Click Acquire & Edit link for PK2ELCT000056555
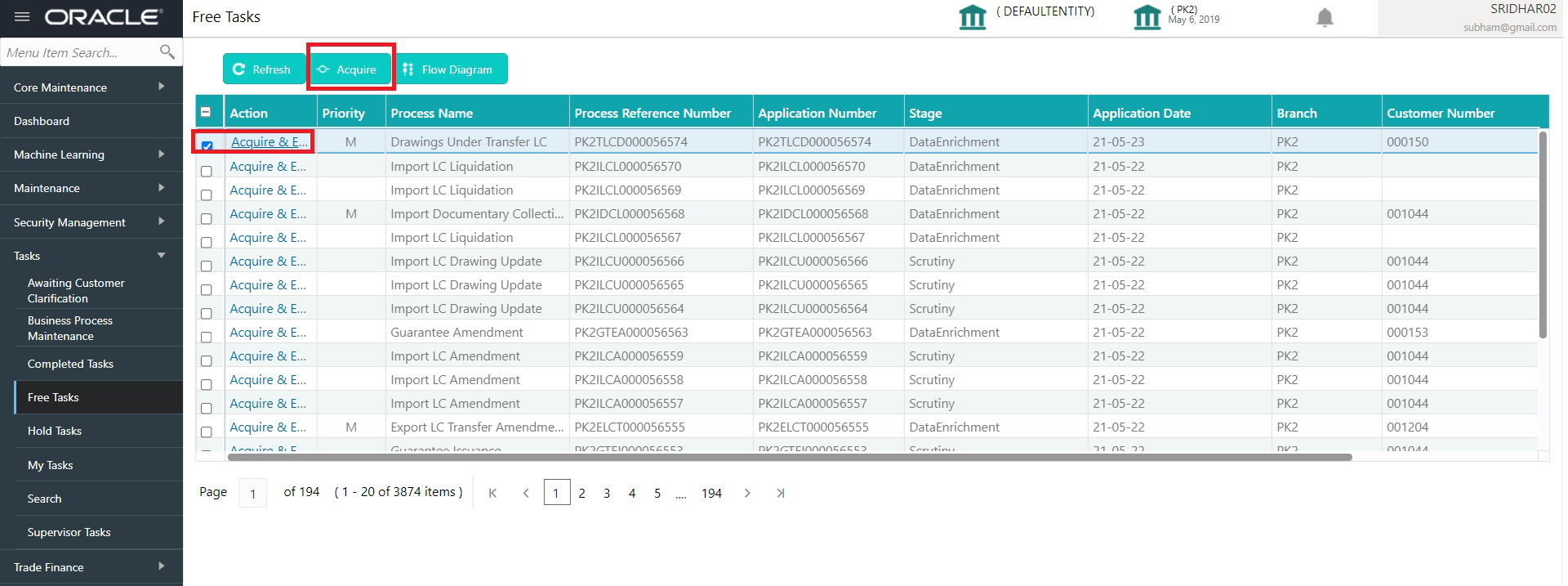Screen dimensions: 1568x586 coord(268,427)
